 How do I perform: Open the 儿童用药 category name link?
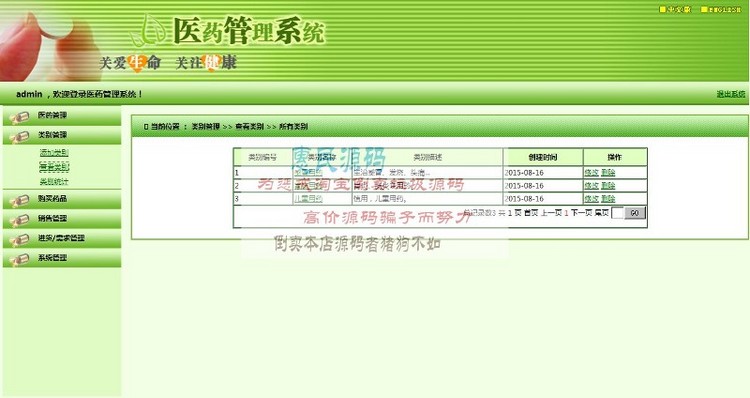pos(308,199)
